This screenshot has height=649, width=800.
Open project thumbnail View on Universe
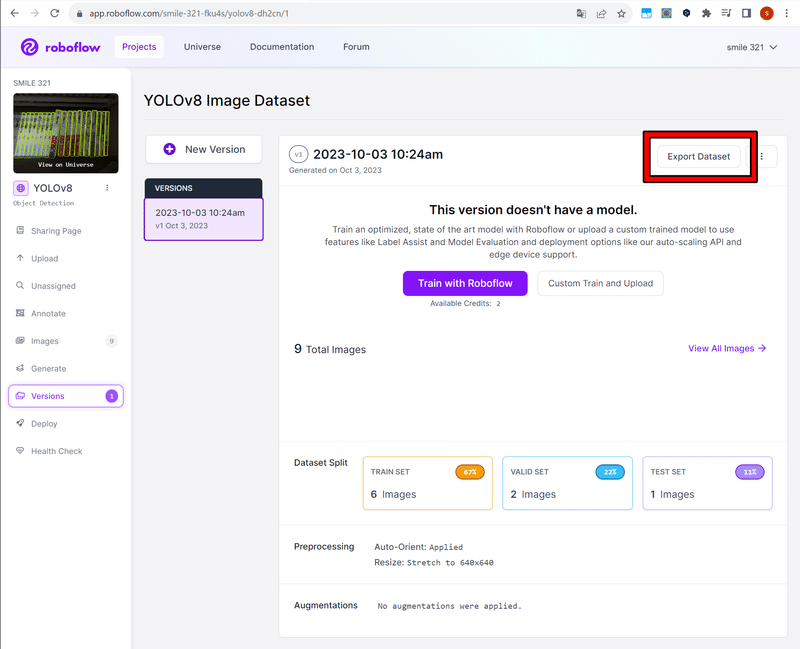66,133
